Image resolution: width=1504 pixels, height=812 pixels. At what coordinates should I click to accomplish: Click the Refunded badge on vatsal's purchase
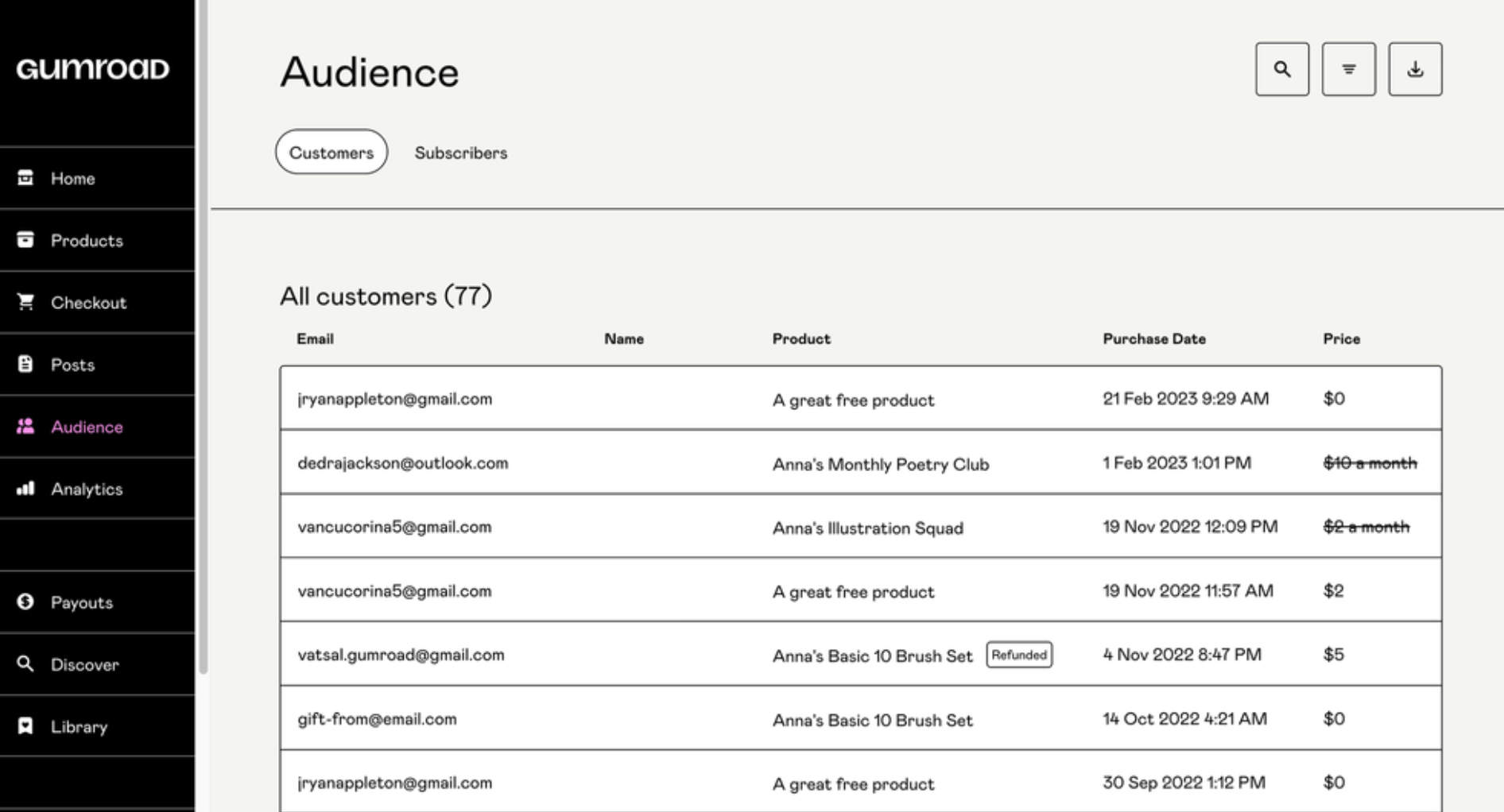[x=1019, y=655]
